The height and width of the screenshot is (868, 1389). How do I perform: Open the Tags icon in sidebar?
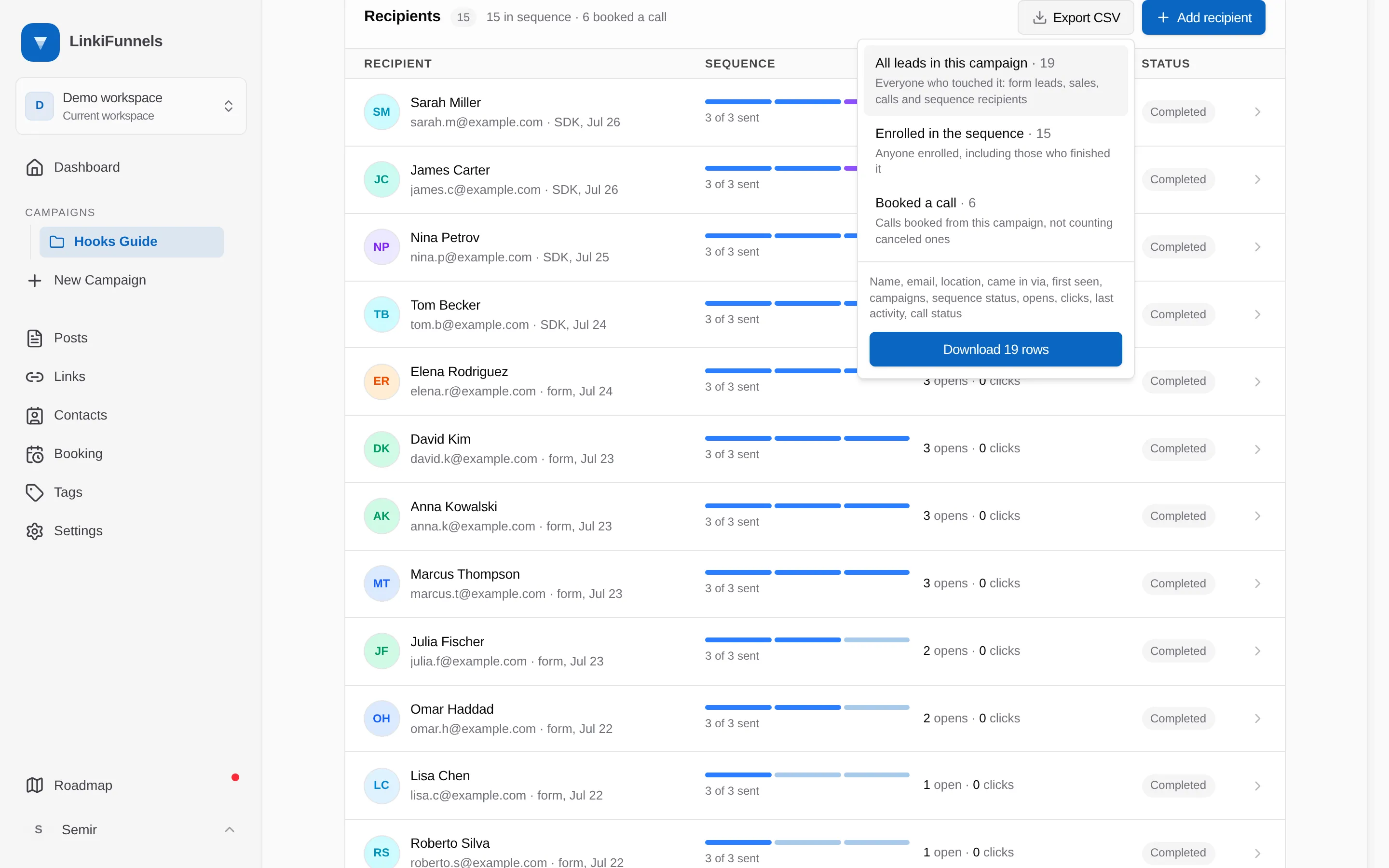(x=34, y=492)
